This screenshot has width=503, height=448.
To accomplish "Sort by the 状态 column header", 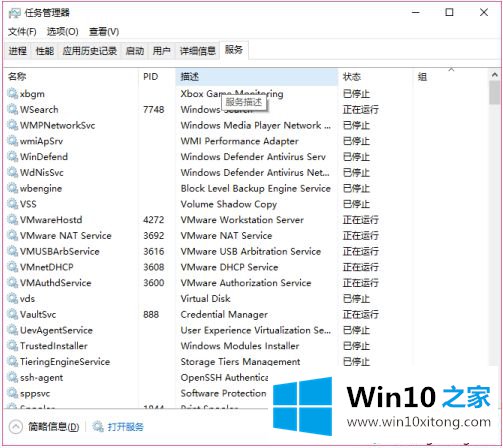I will 376,77.
